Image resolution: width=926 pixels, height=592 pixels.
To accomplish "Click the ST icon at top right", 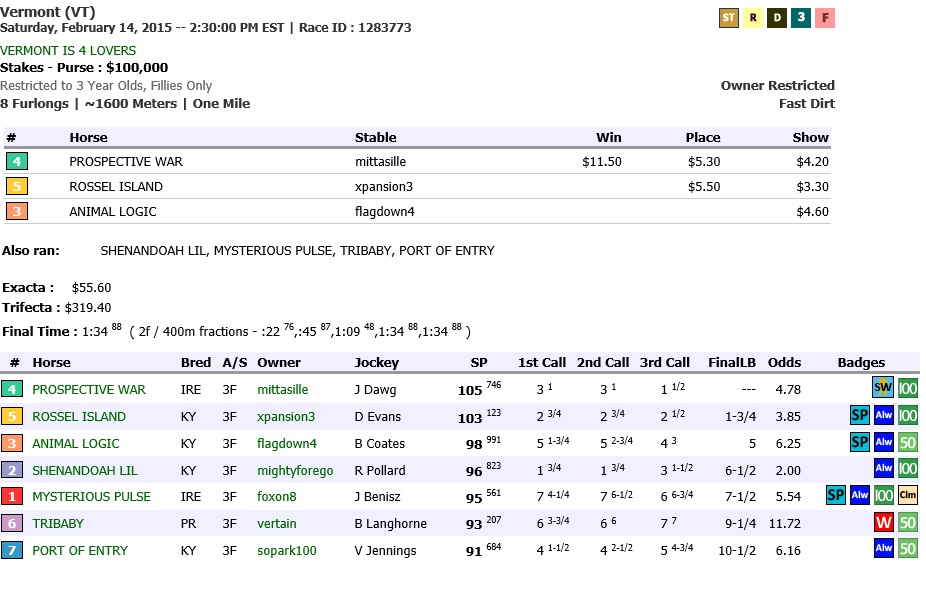I will (729, 18).
